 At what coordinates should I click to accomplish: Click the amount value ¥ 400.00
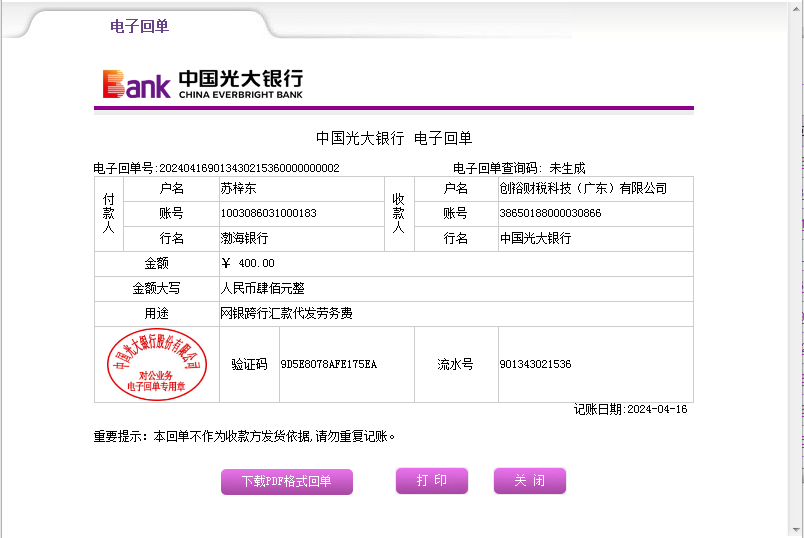tap(247, 263)
